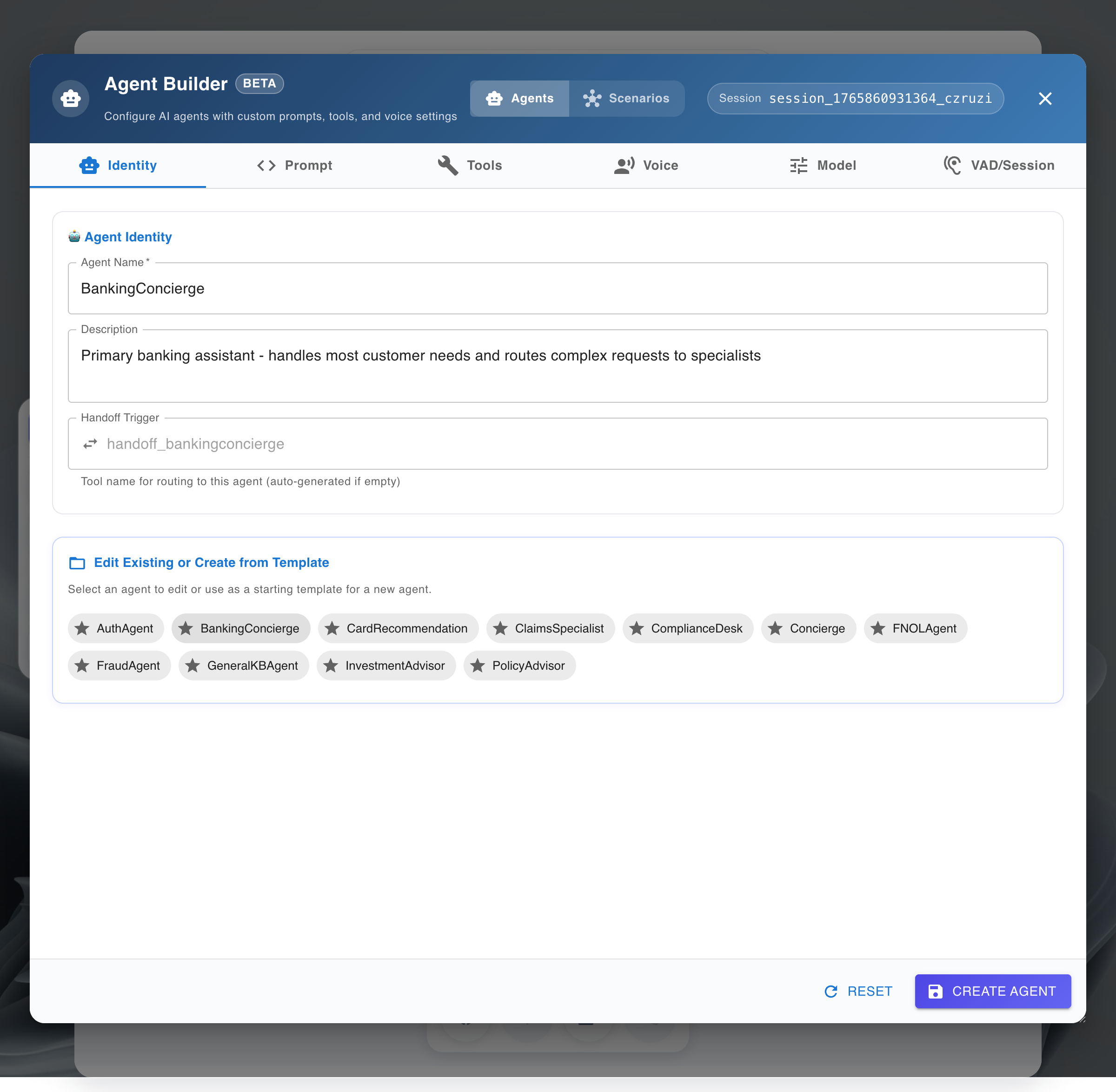Click the small robot icon beside Agent Identity
This screenshot has width=1116, height=1092.
(x=74, y=237)
